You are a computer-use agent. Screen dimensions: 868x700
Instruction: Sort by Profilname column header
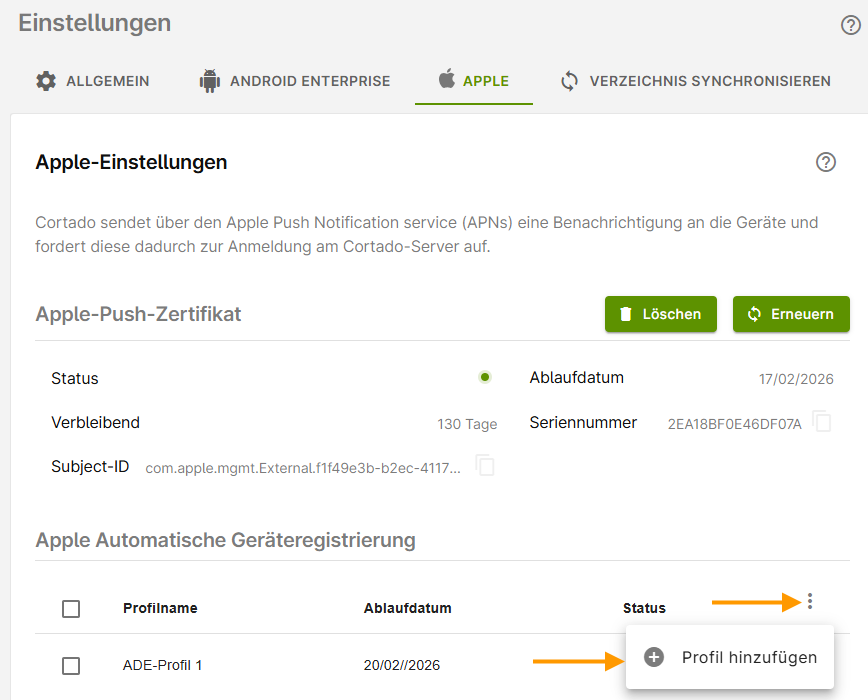[160, 608]
